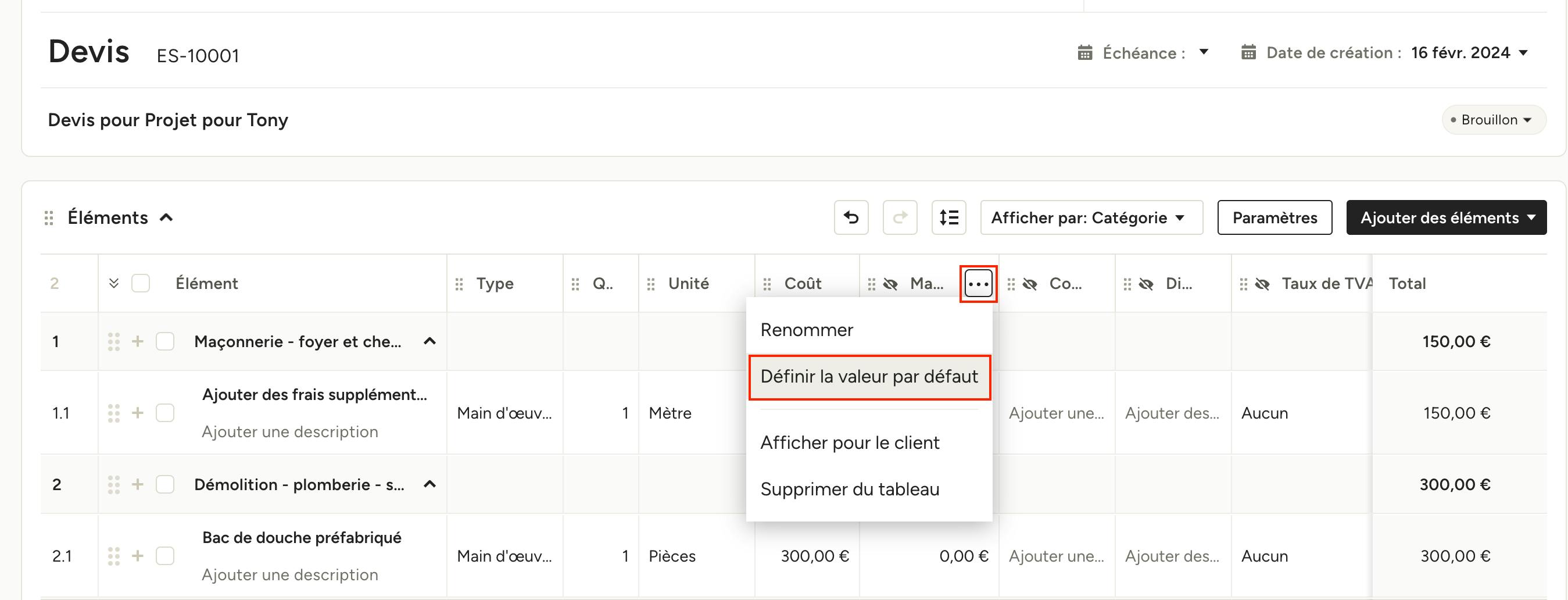Click the plus icon on Démolition row
The image size is (1568, 600).
click(138, 484)
